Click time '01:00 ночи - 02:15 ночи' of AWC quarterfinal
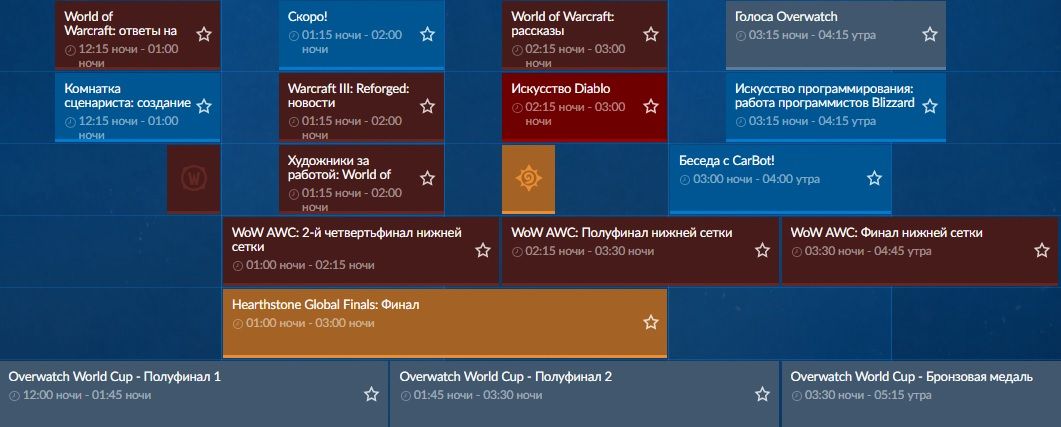Screen dimensions: 1061x427 (x=310, y=265)
